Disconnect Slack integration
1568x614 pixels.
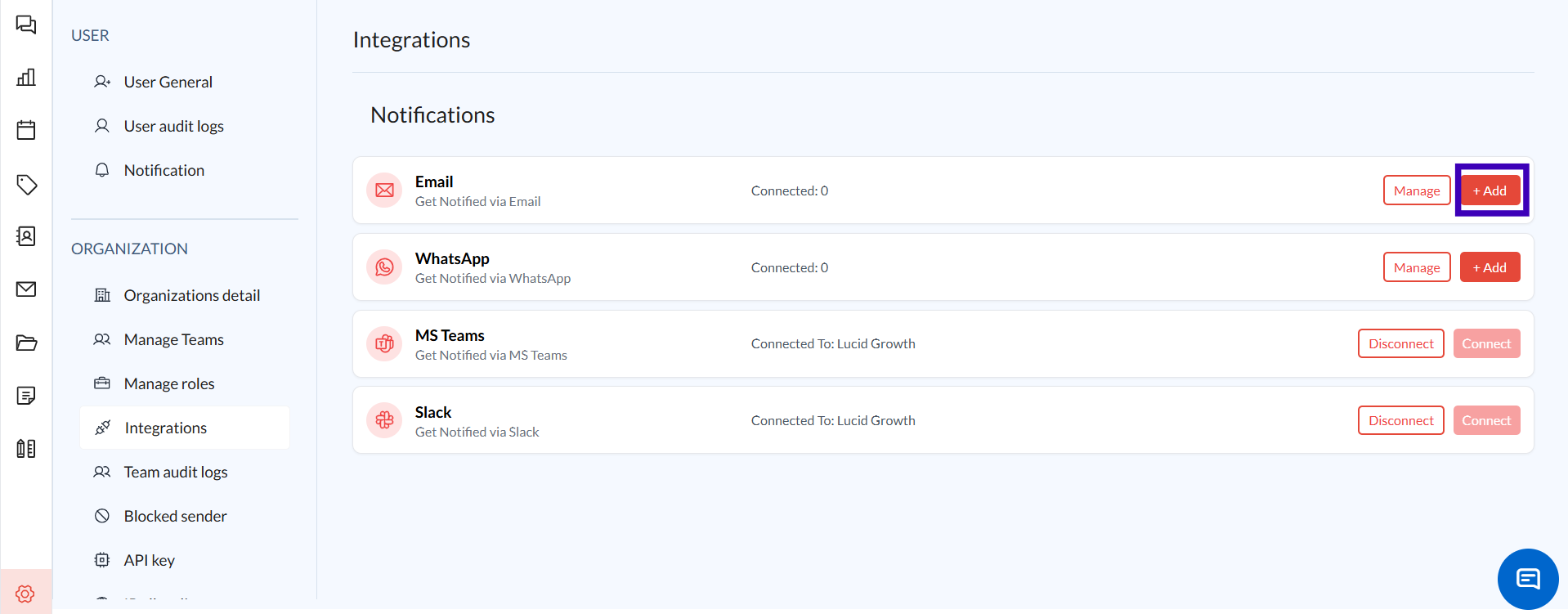1401,421
